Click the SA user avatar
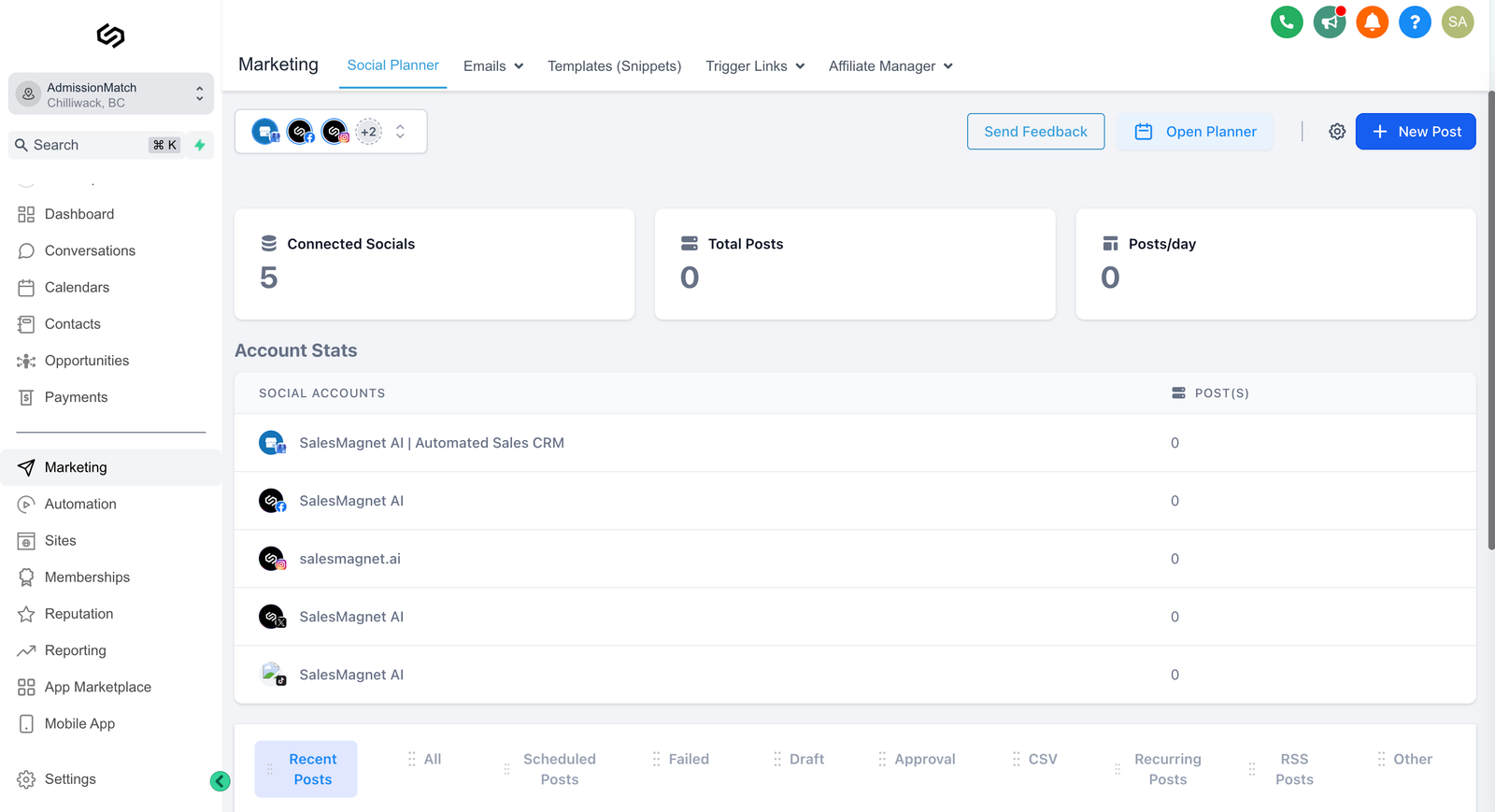1495x812 pixels. (1457, 22)
